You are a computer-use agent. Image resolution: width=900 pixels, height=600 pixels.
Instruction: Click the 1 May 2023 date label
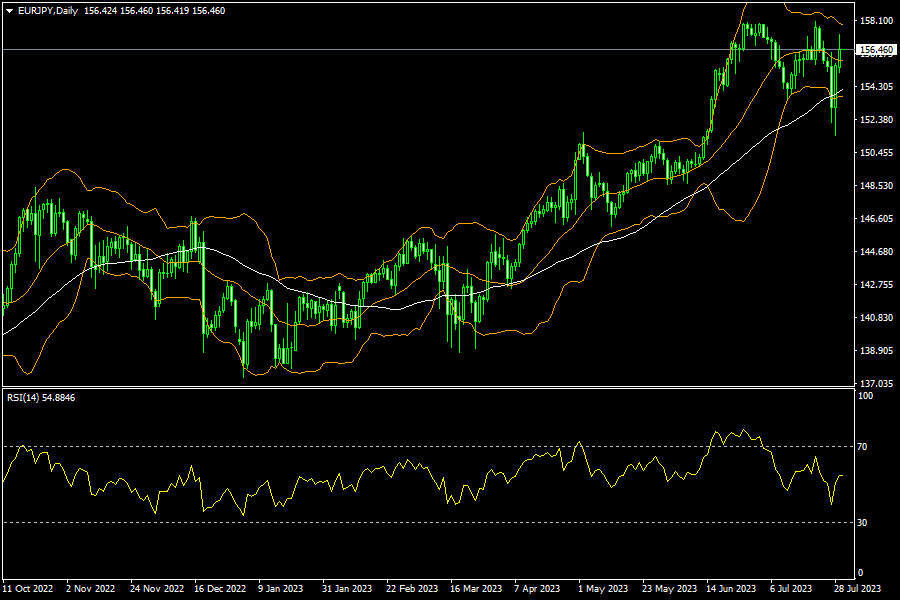[x=603, y=589]
